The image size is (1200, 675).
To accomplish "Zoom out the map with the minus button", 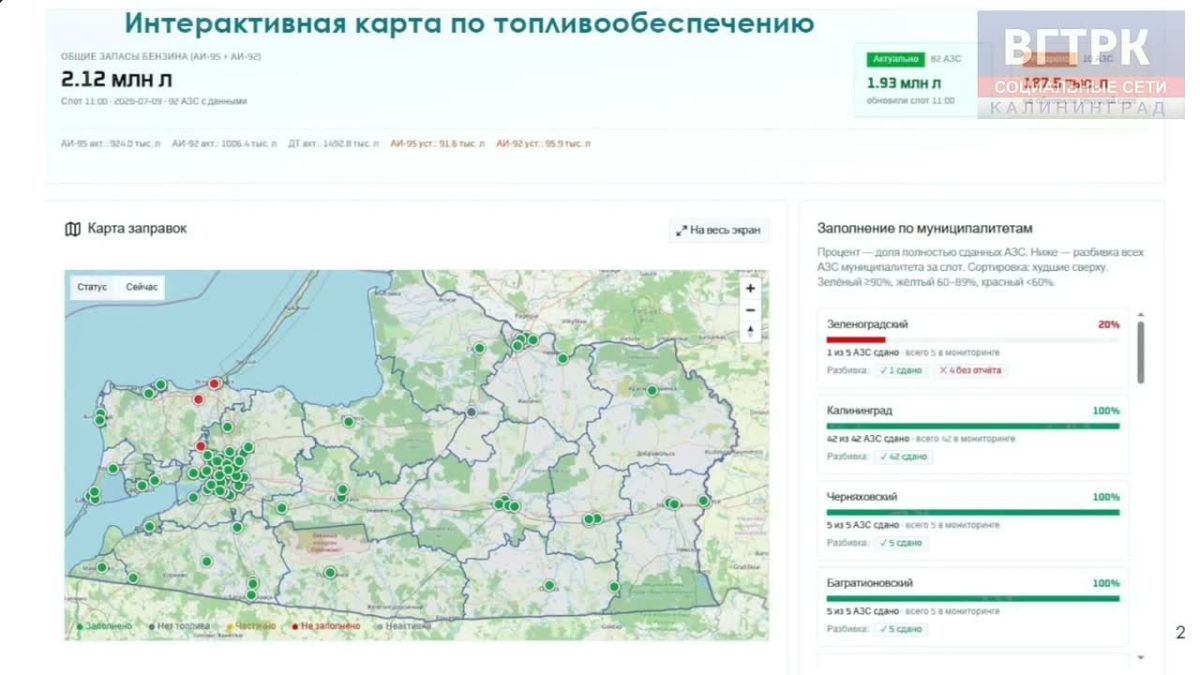I will click(x=751, y=309).
